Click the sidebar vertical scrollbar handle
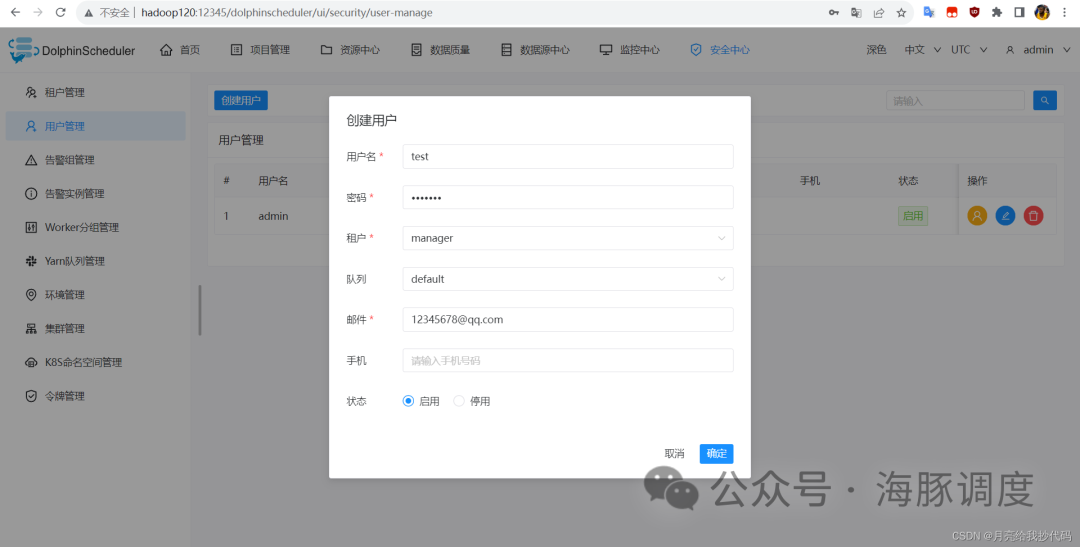The image size is (1080, 547). [x=200, y=311]
